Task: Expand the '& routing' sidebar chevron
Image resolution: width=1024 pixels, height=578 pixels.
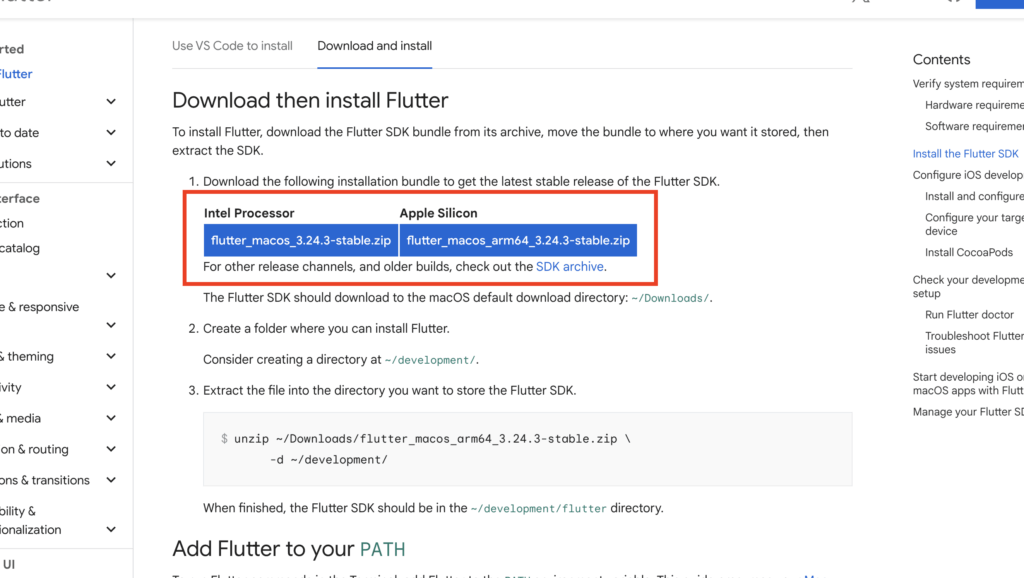Action: click(x=111, y=450)
